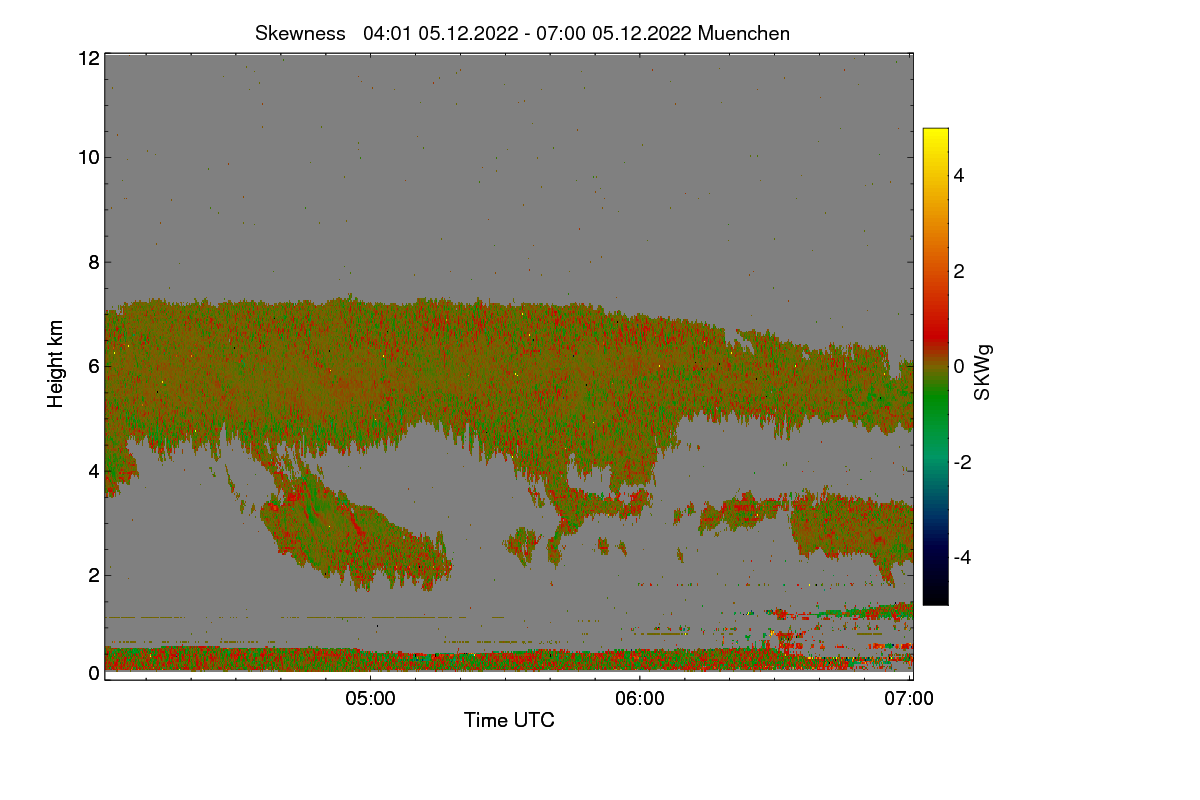Click the colorbar value 4 label
The image size is (1200, 800).
961,175
